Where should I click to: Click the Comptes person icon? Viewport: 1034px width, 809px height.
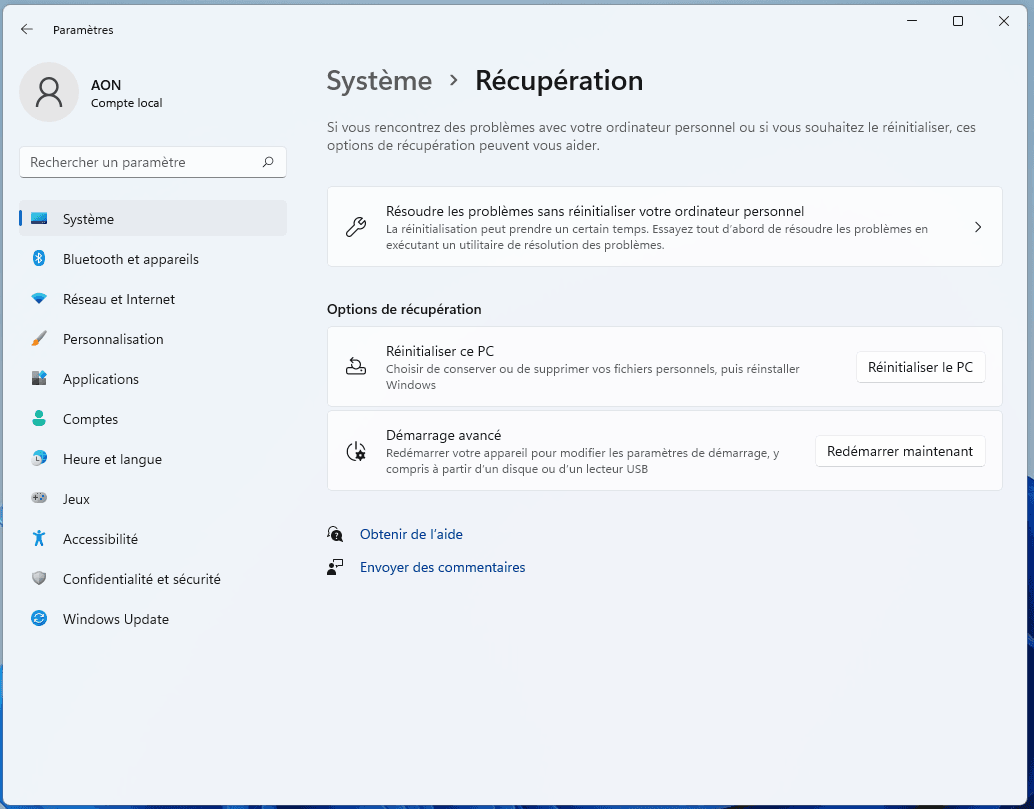point(39,419)
